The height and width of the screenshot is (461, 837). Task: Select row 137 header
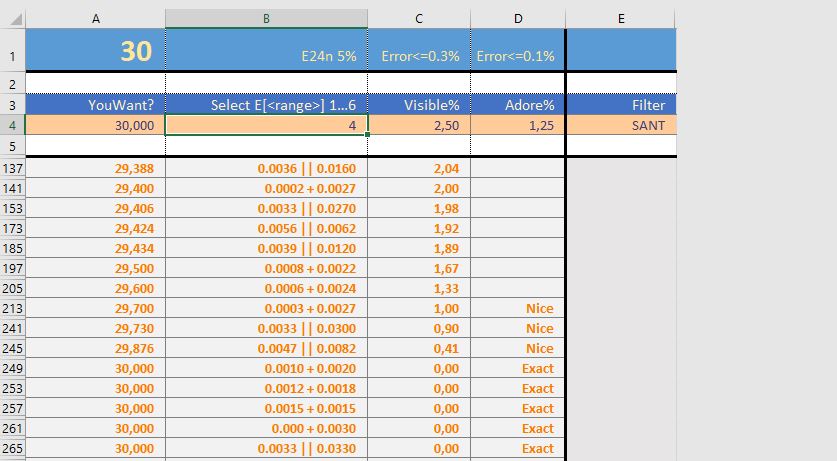pos(13,168)
